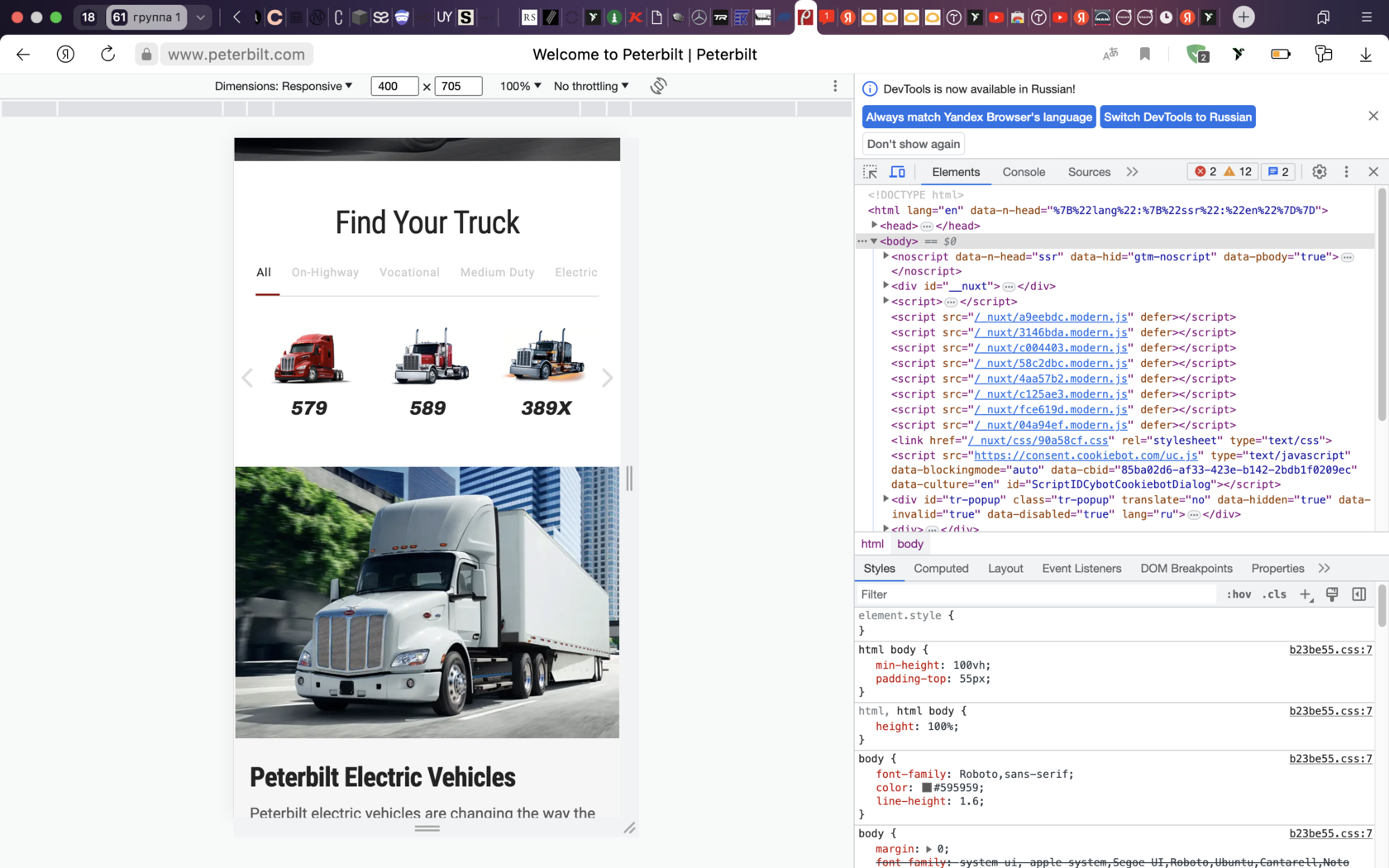Toggle the computed styles sidebar icon
Viewport: 1389px width, 868px height.
[1358, 594]
